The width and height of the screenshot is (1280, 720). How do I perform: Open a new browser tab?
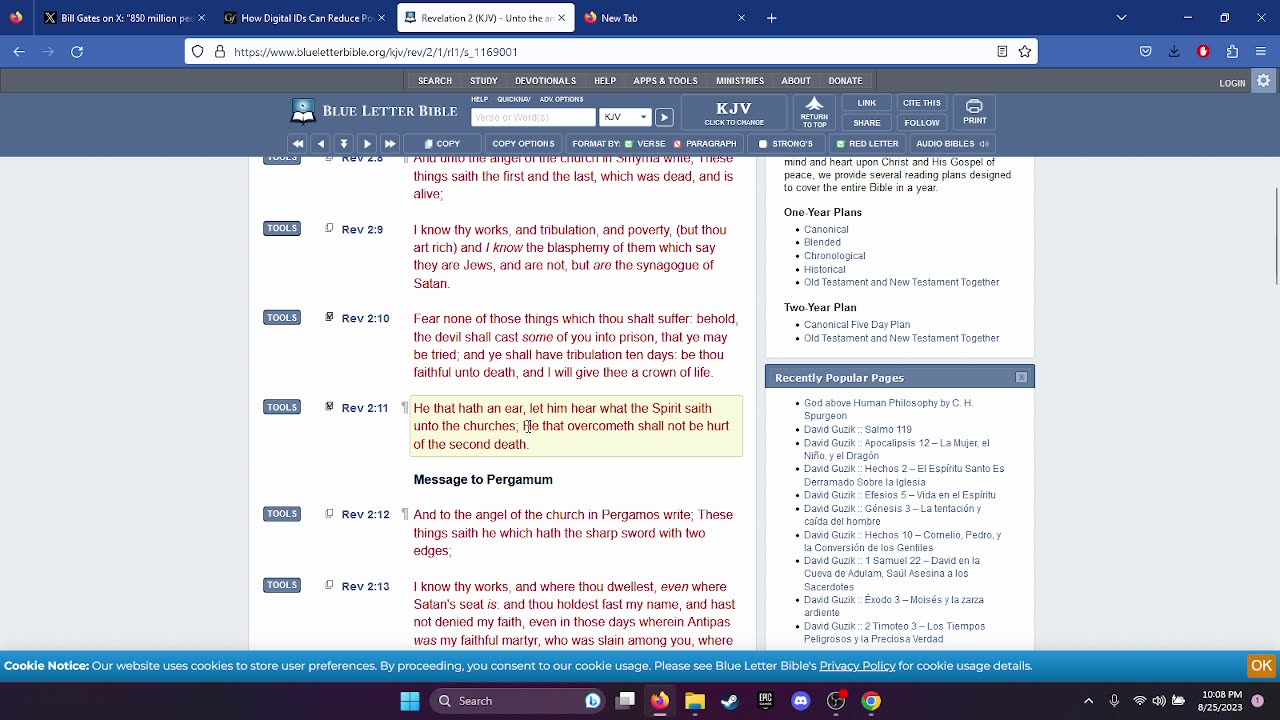click(771, 18)
